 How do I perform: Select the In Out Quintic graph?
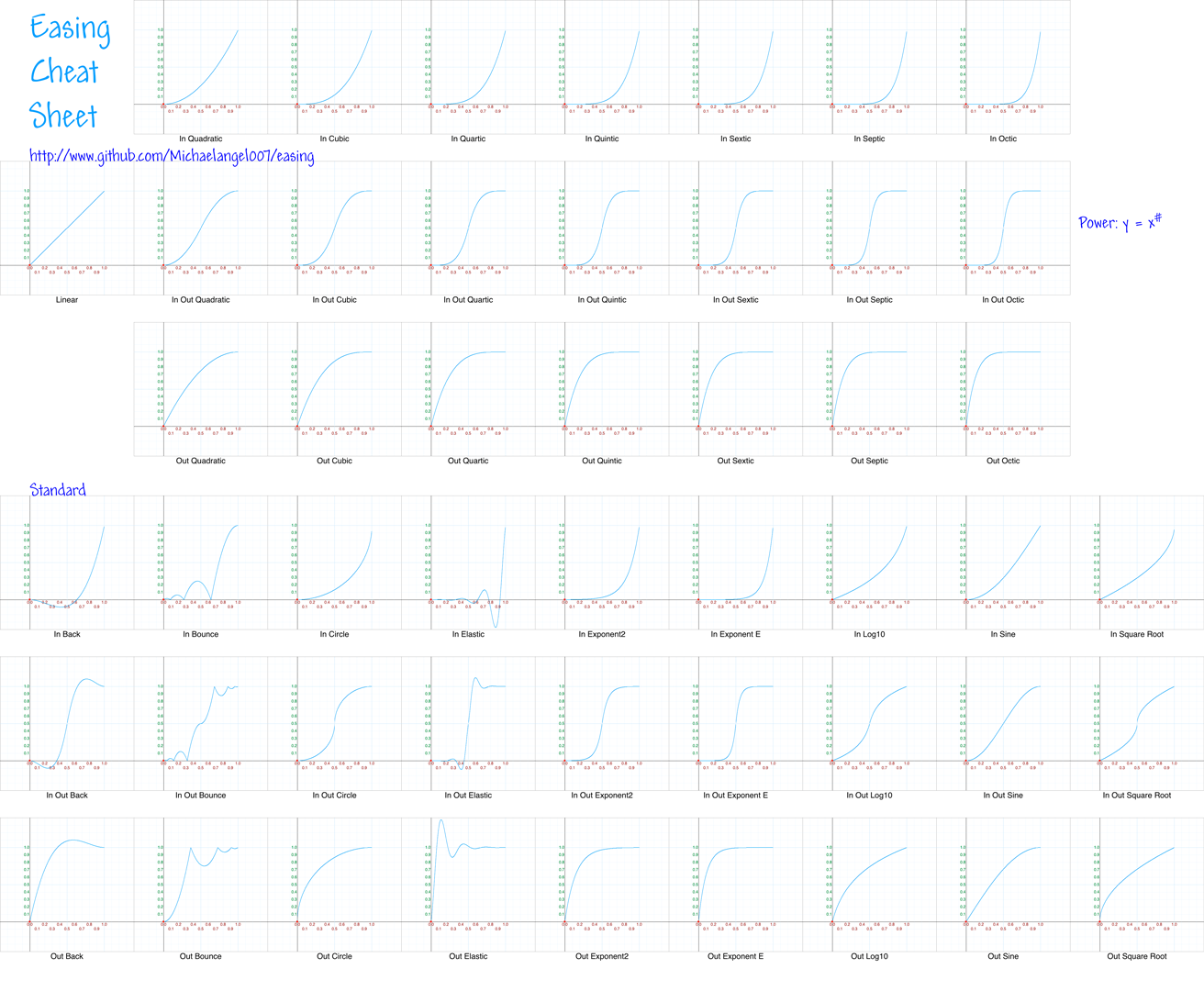click(602, 228)
